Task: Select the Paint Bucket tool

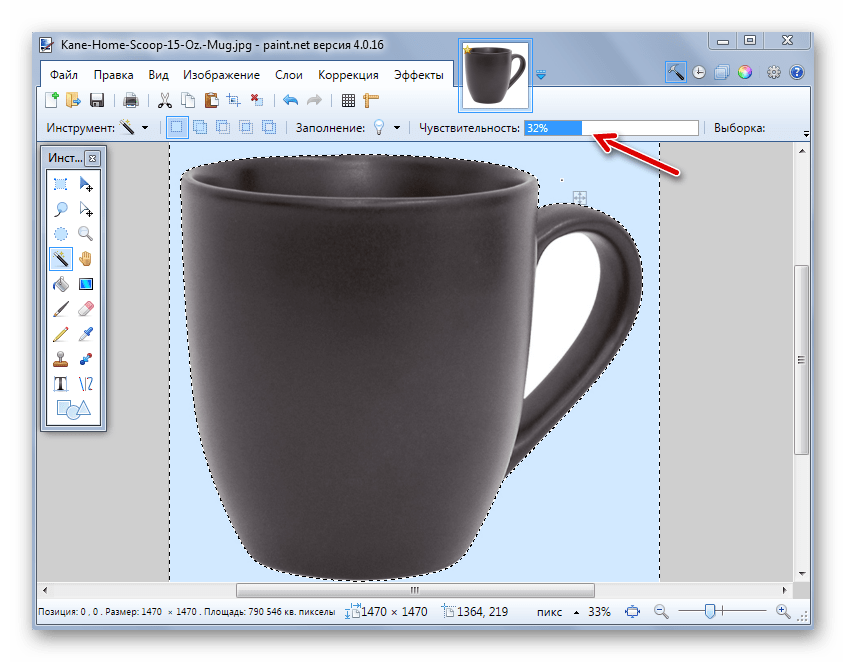Action: (x=61, y=285)
